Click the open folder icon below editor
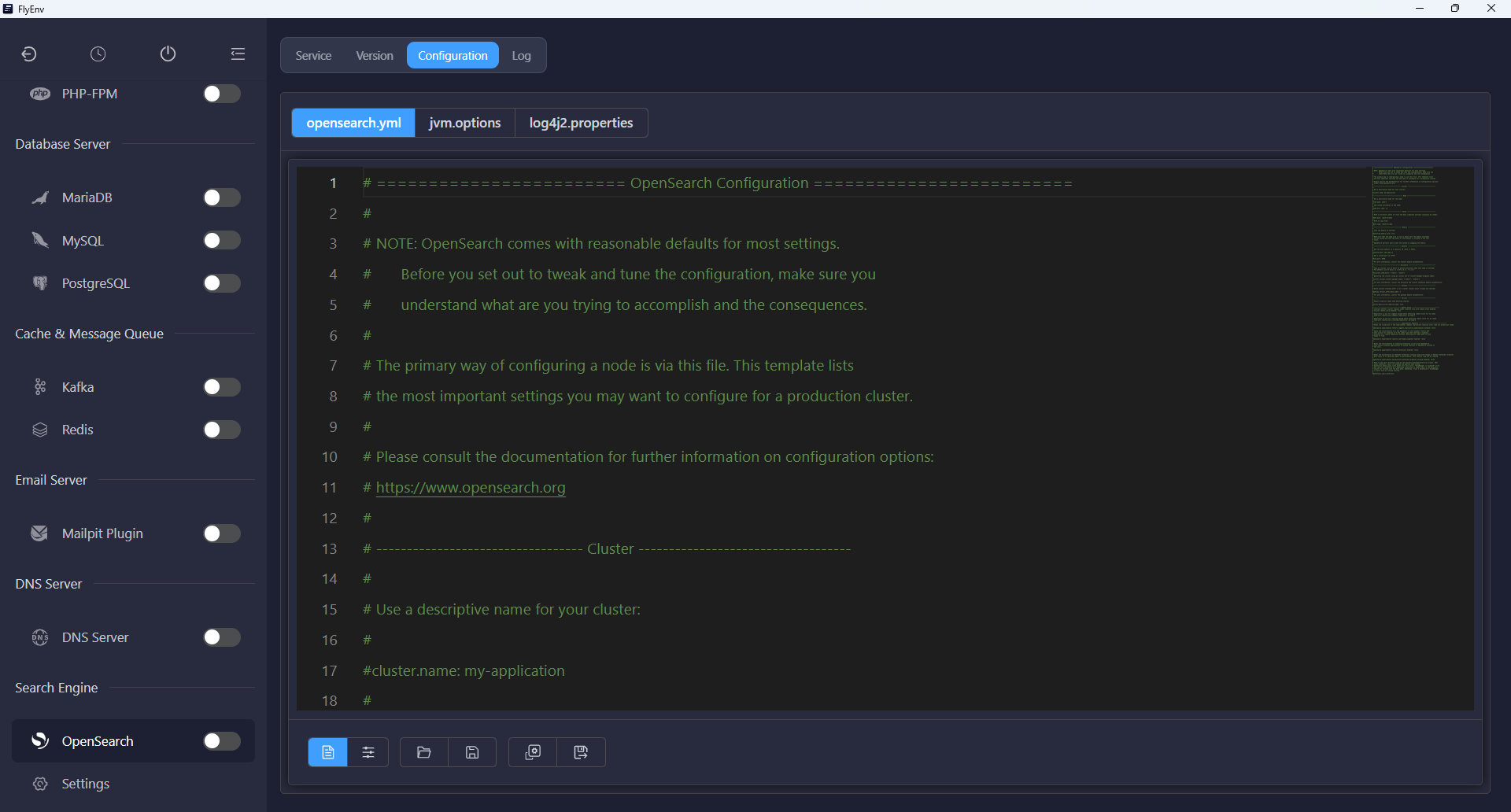This screenshot has width=1511, height=812. click(424, 752)
